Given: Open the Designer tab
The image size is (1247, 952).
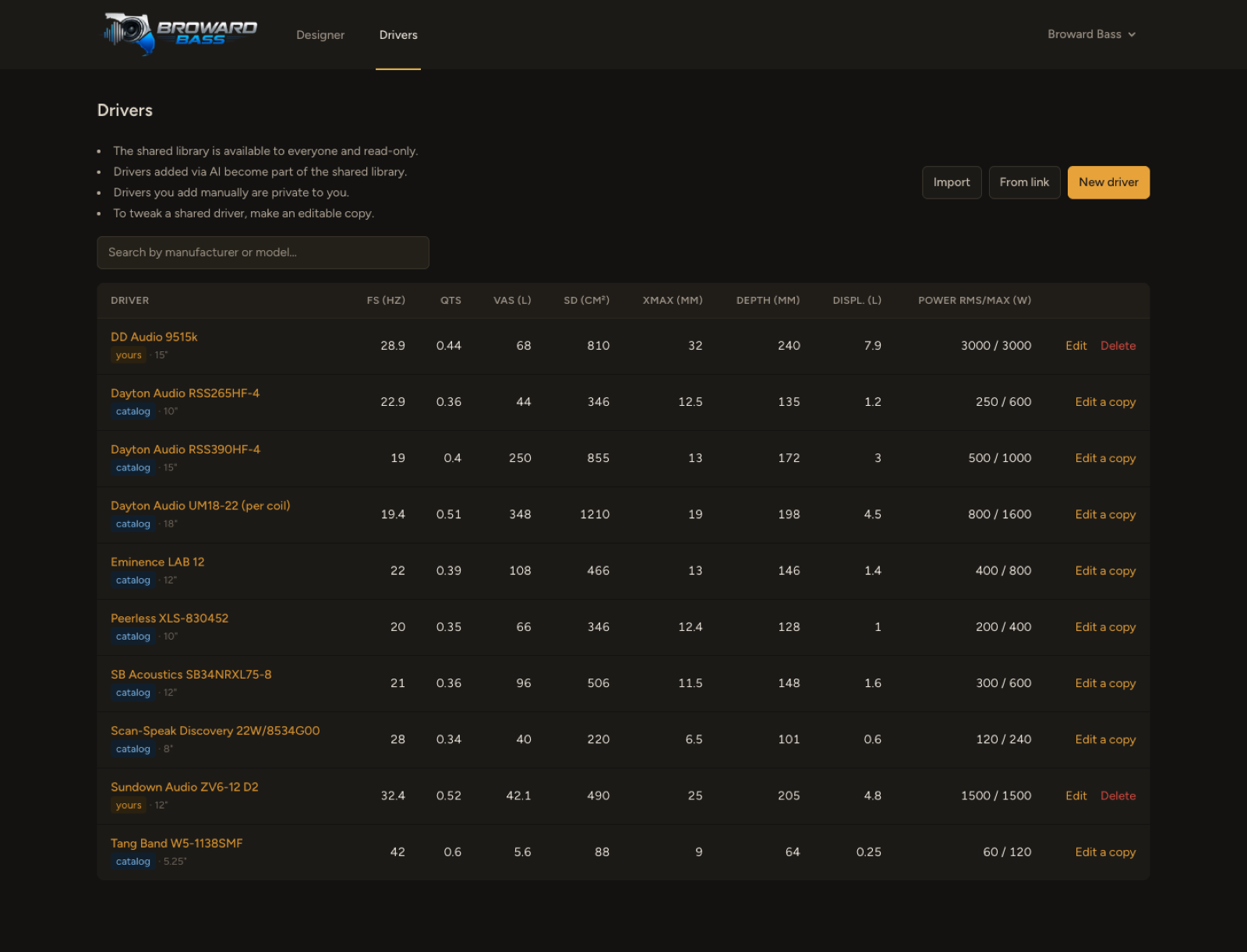Looking at the screenshot, I should [x=320, y=35].
